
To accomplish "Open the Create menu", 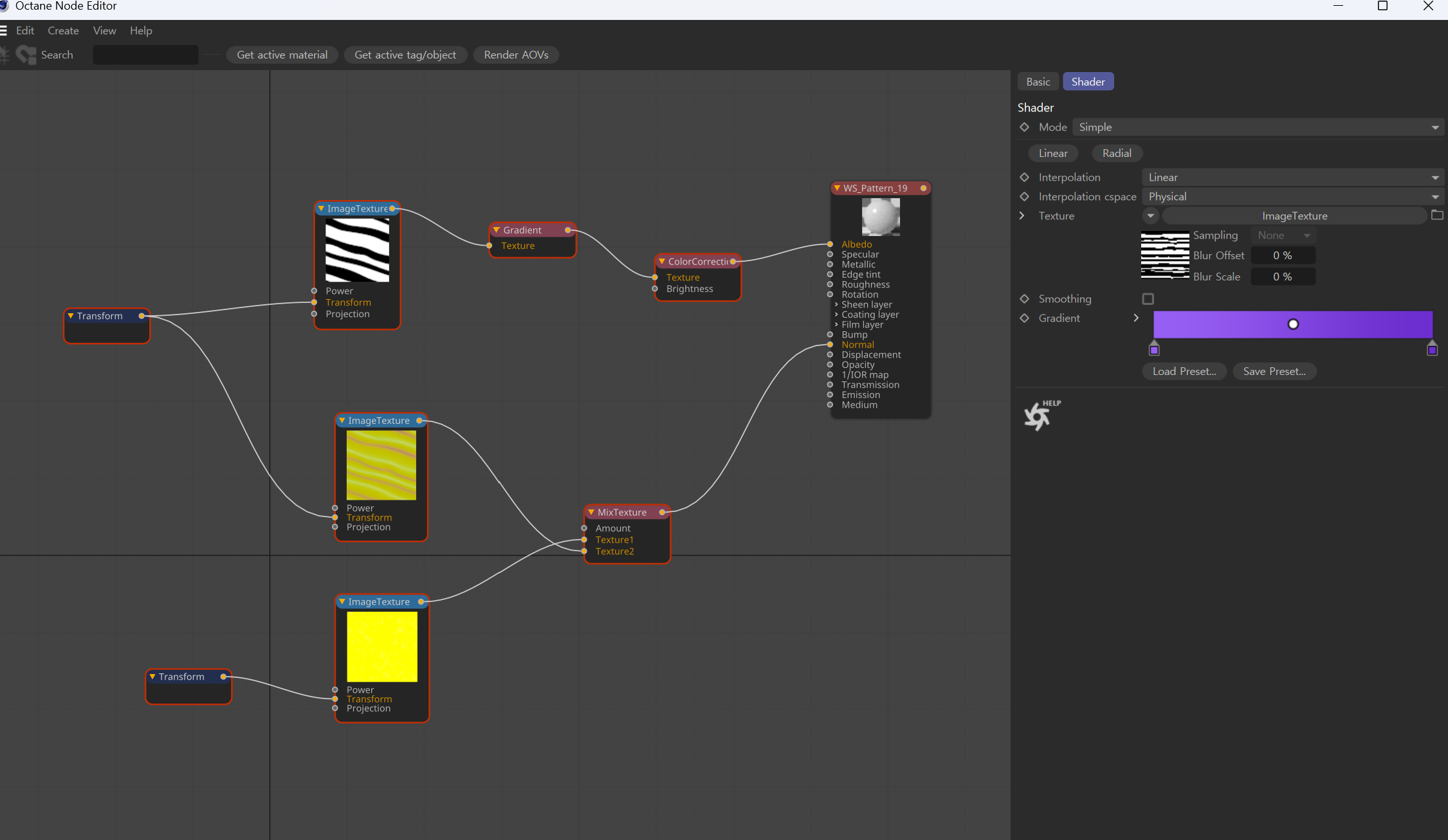I will (x=63, y=30).
